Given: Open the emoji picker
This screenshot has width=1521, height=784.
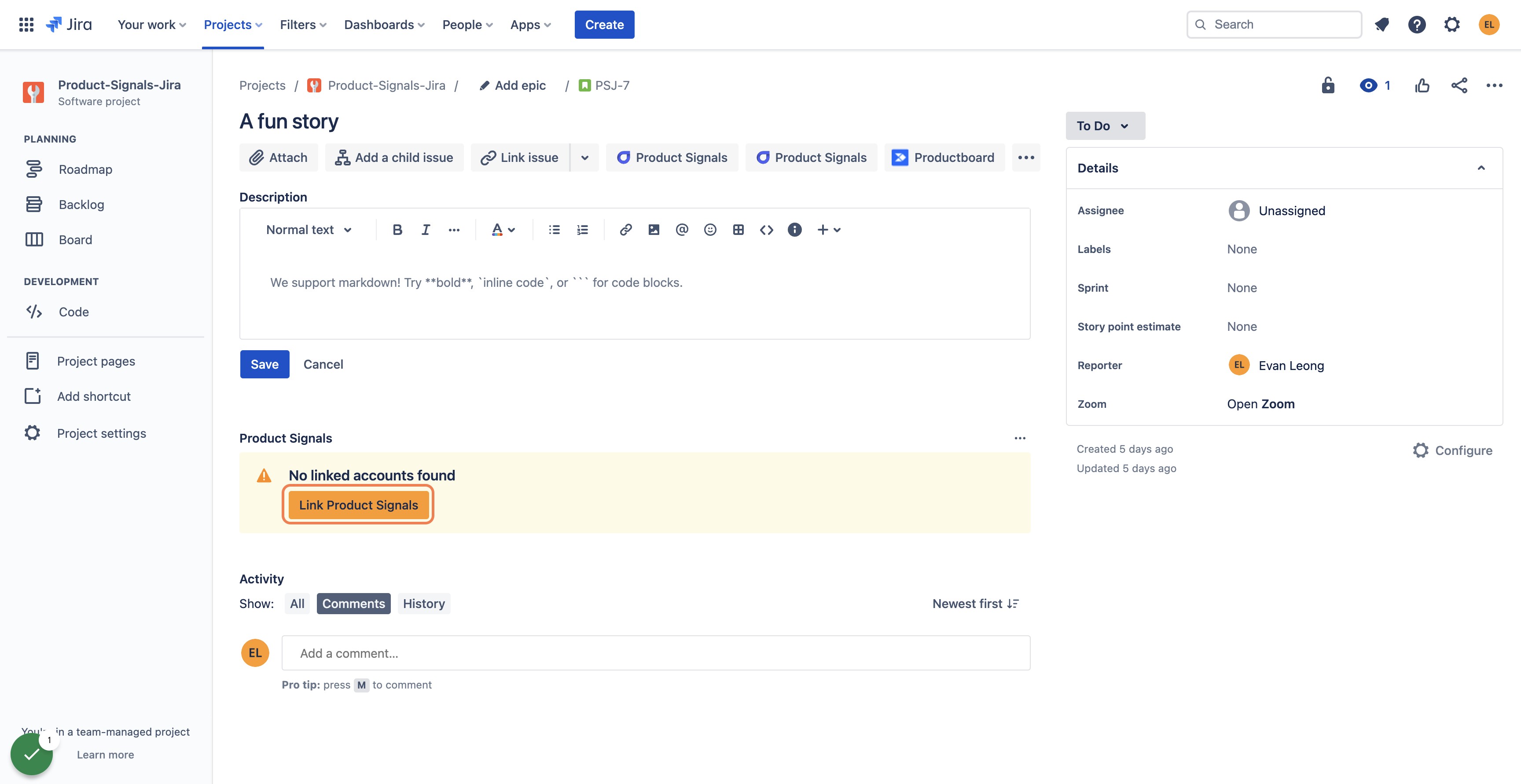Looking at the screenshot, I should (710, 230).
